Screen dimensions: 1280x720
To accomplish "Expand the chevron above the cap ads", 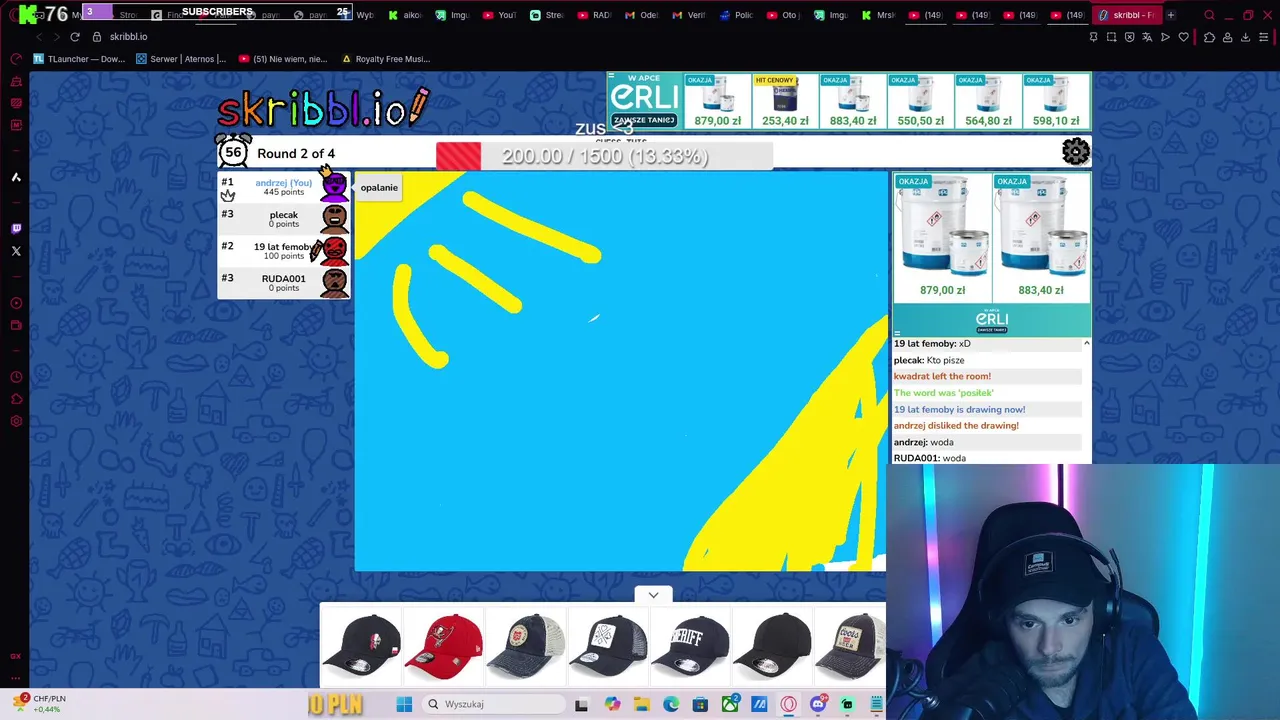I will 653,595.
